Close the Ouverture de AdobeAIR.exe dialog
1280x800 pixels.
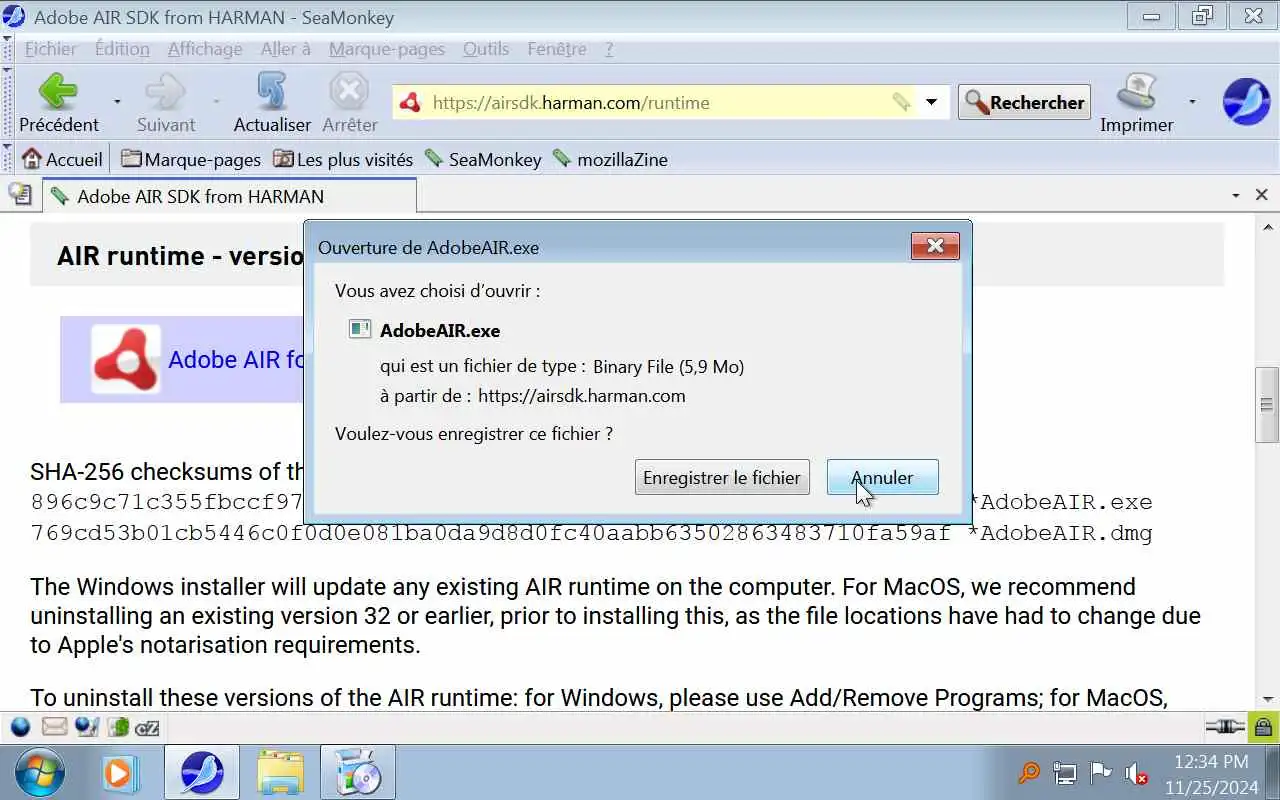[x=935, y=246]
